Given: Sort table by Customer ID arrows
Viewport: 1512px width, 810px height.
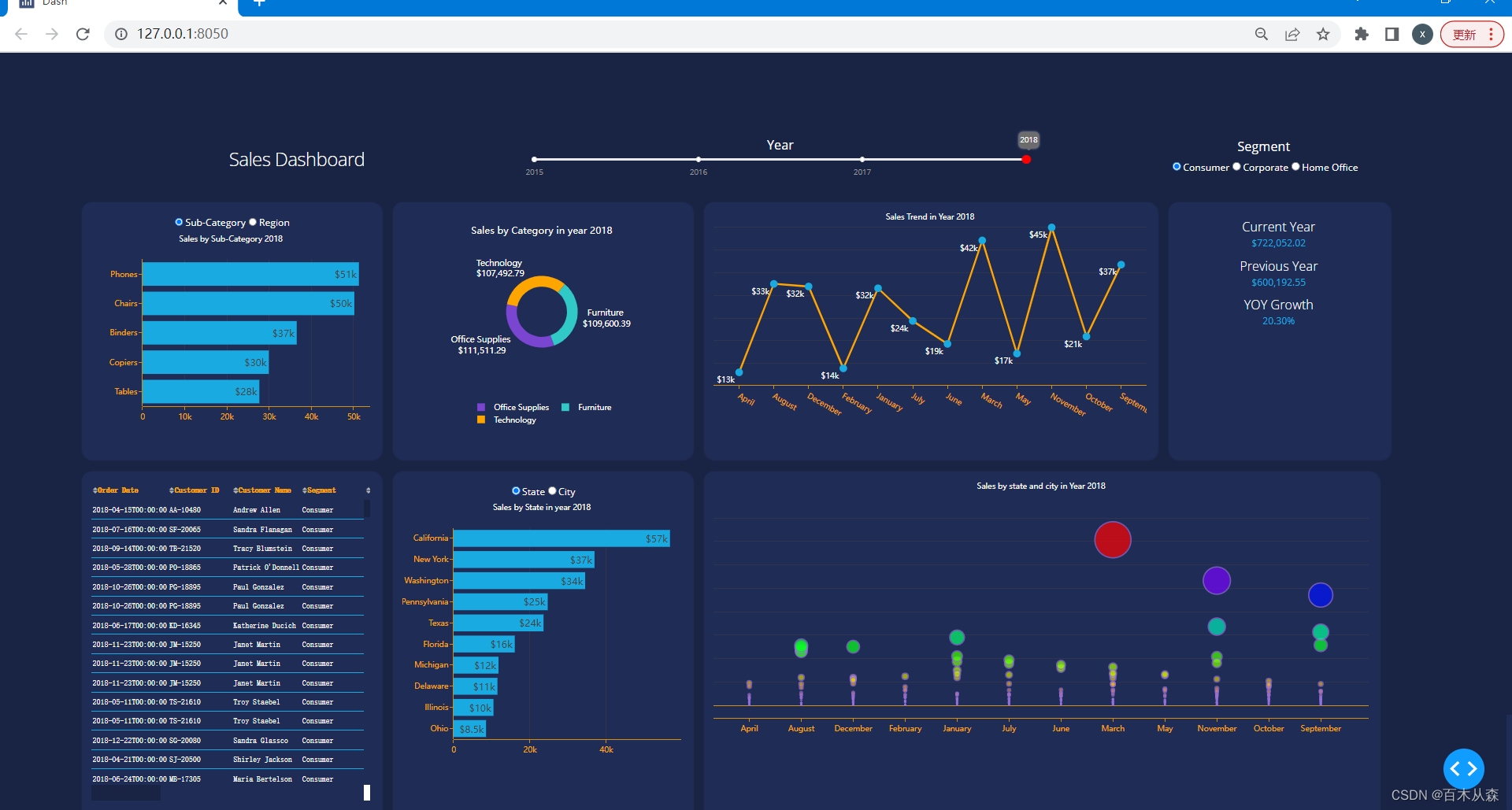Looking at the screenshot, I should (x=172, y=490).
